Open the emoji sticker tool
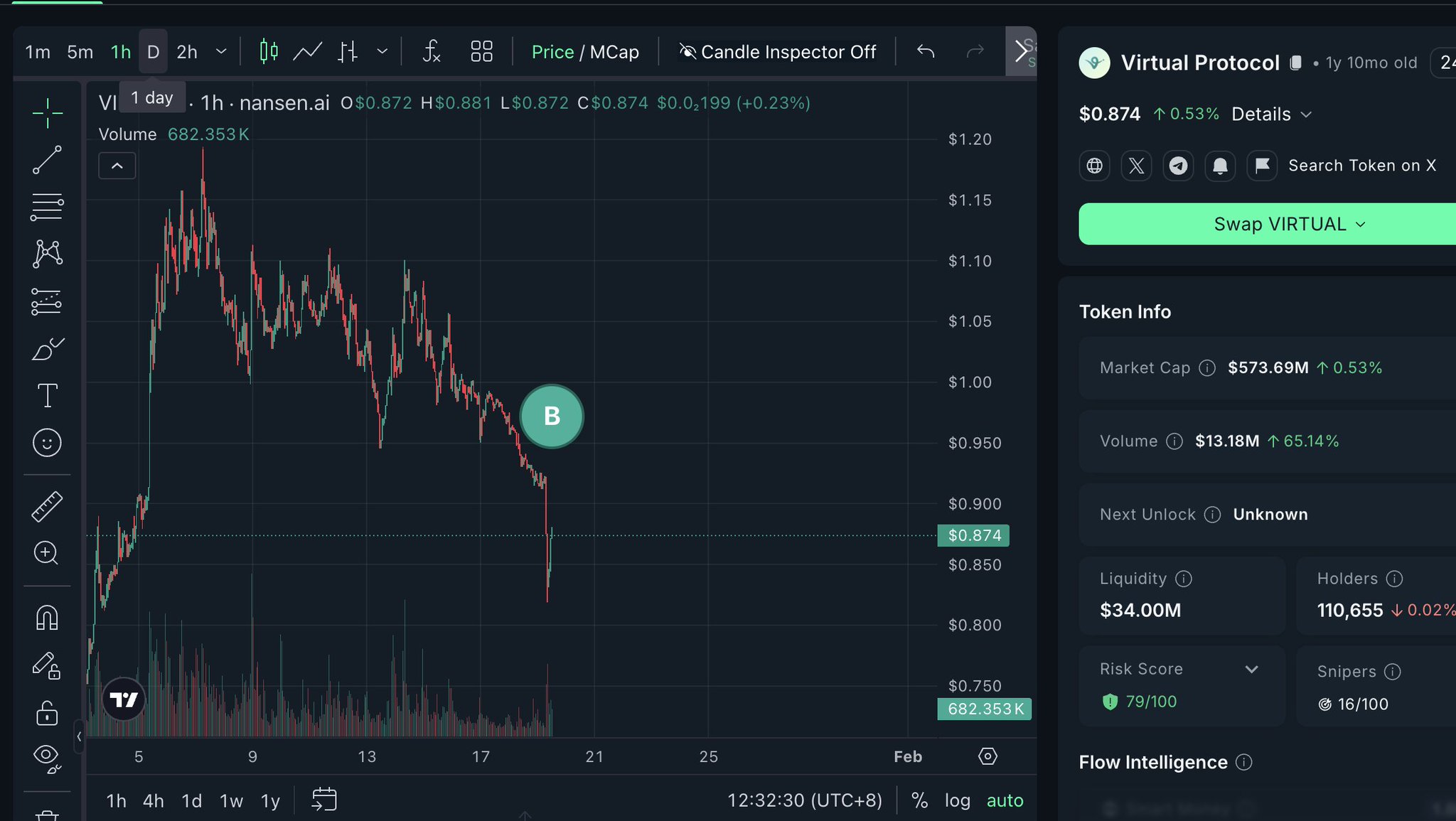The image size is (1456, 821). (x=47, y=443)
